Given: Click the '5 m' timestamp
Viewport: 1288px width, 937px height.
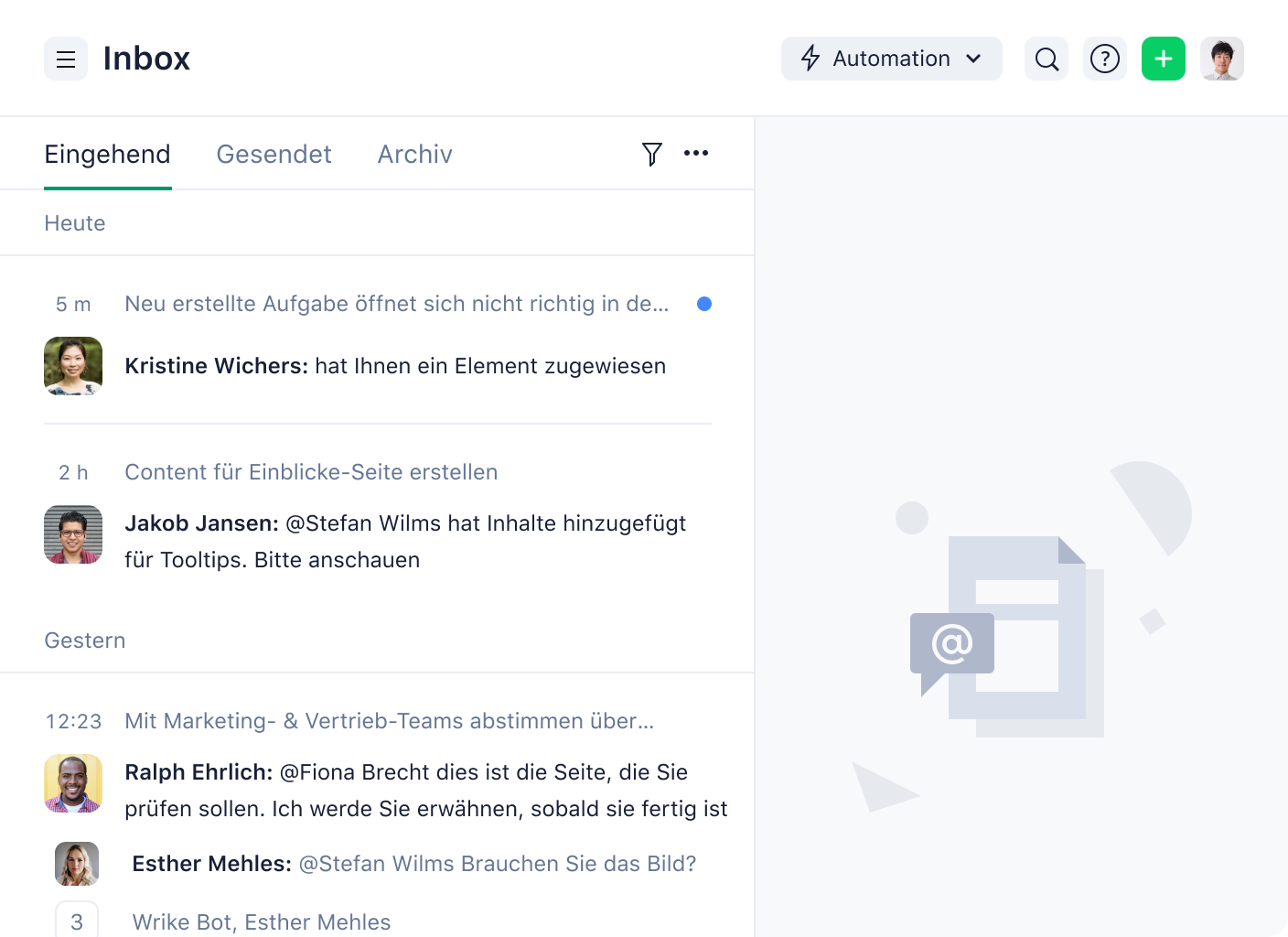Looking at the screenshot, I should click(73, 304).
